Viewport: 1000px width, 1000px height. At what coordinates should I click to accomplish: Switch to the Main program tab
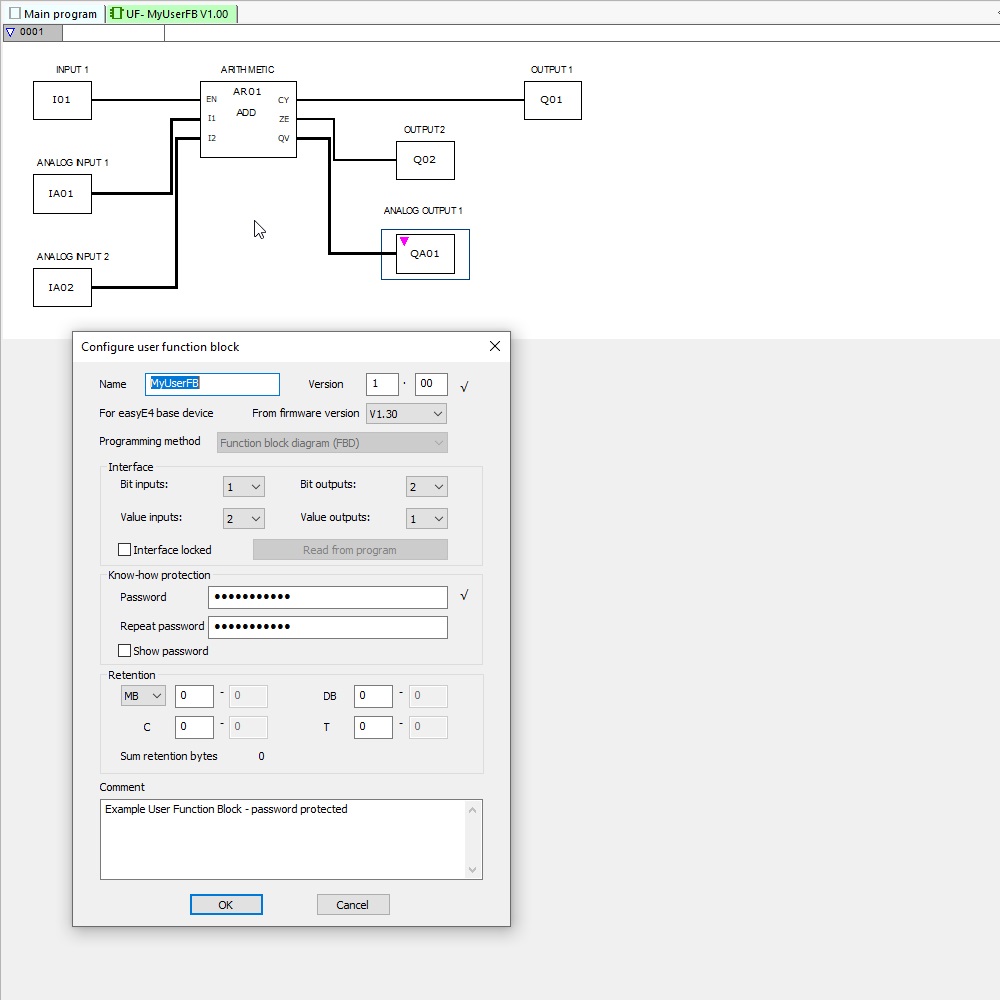coord(54,13)
